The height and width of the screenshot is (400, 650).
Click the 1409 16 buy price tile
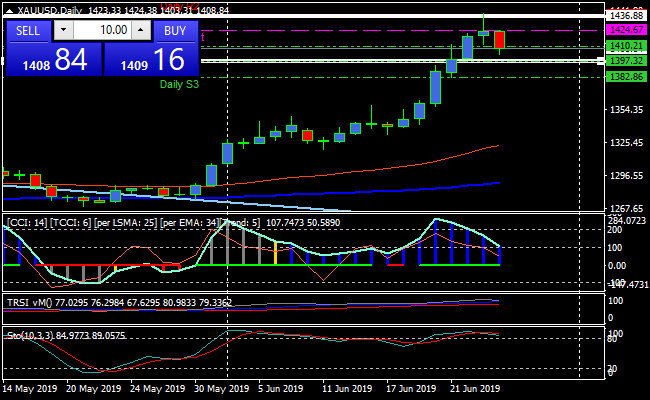(x=152, y=60)
